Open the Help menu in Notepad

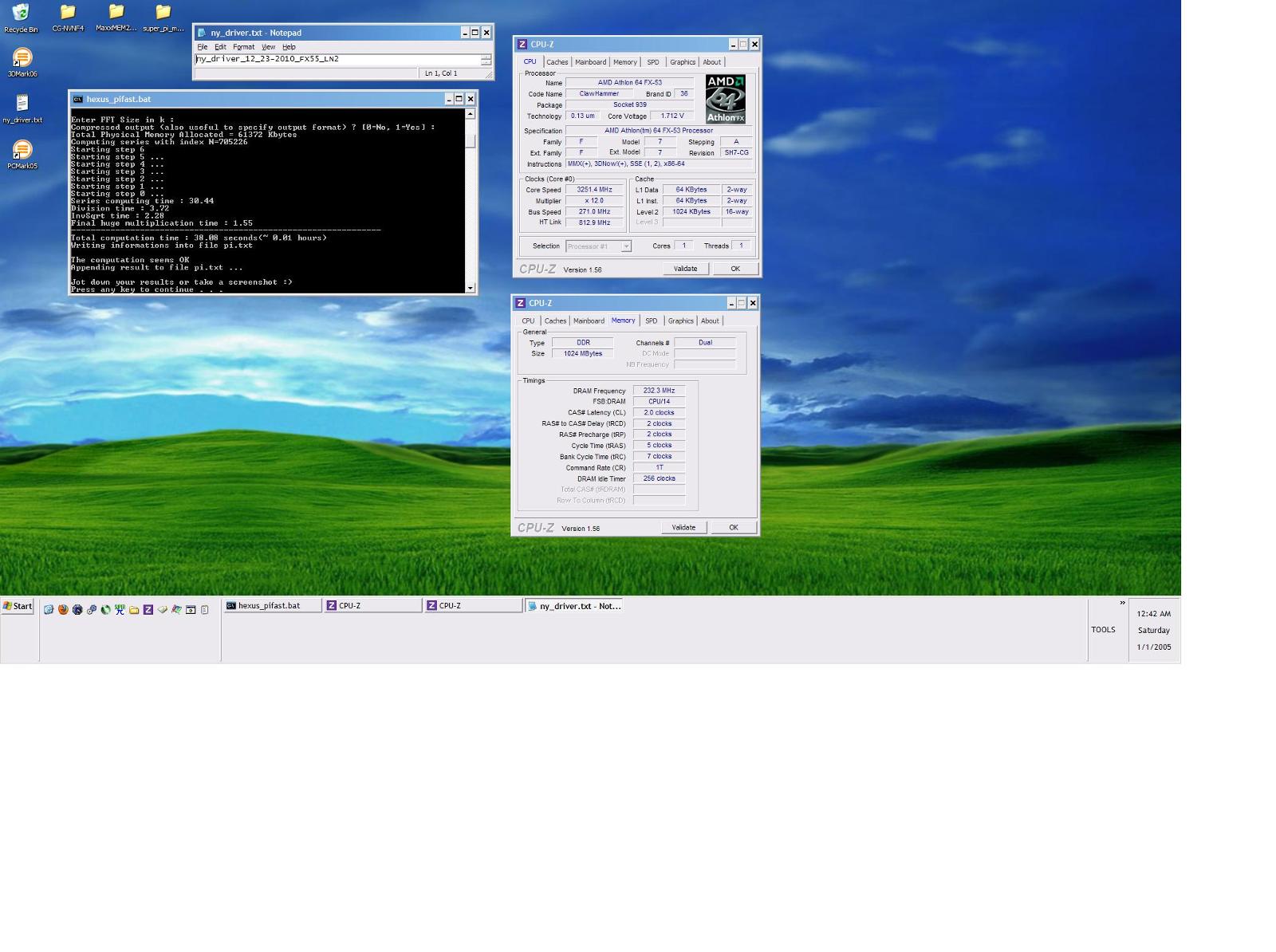289,47
